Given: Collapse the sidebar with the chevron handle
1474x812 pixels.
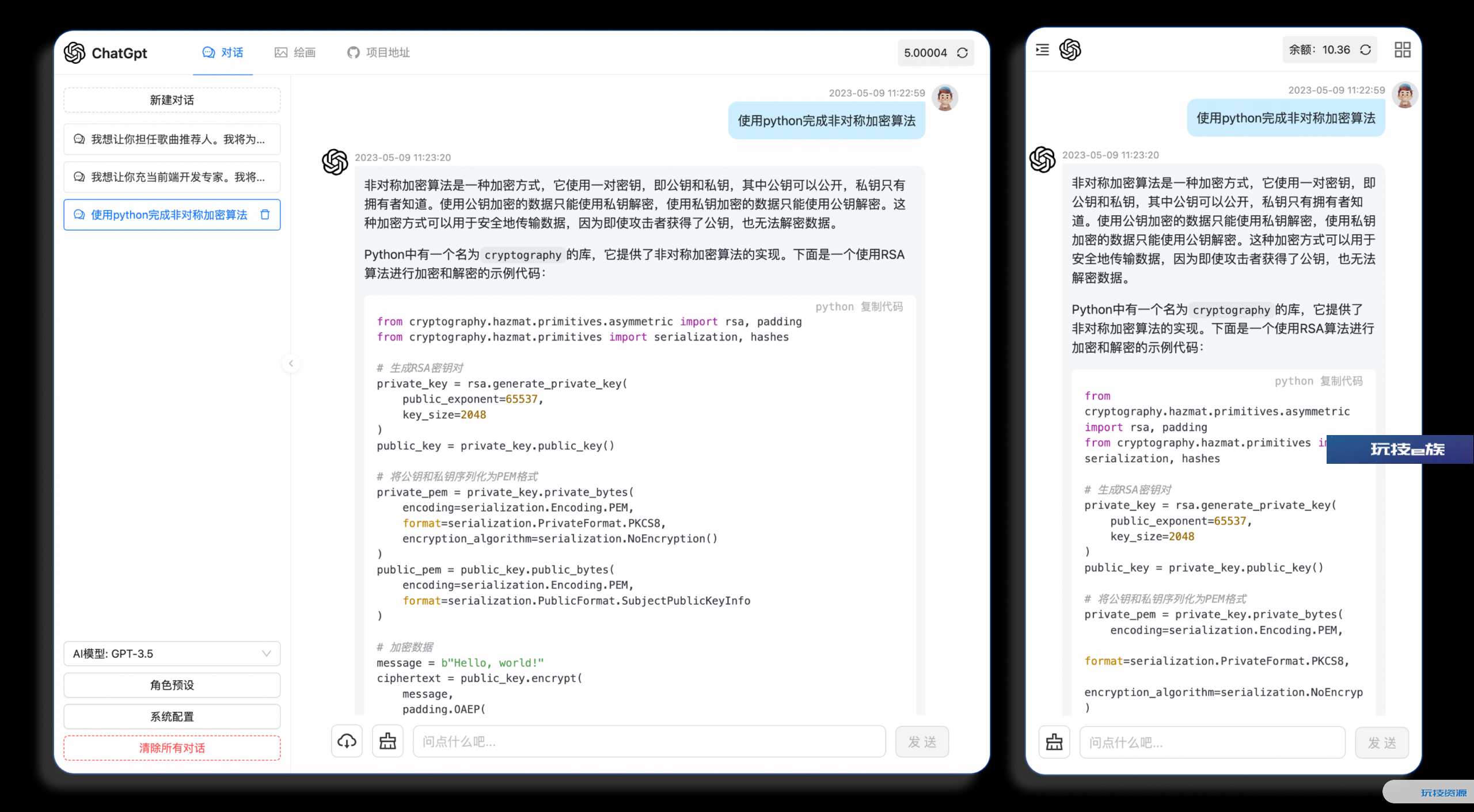Looking at the screenshot, I should pyautogui.click(x=291, y=363).
